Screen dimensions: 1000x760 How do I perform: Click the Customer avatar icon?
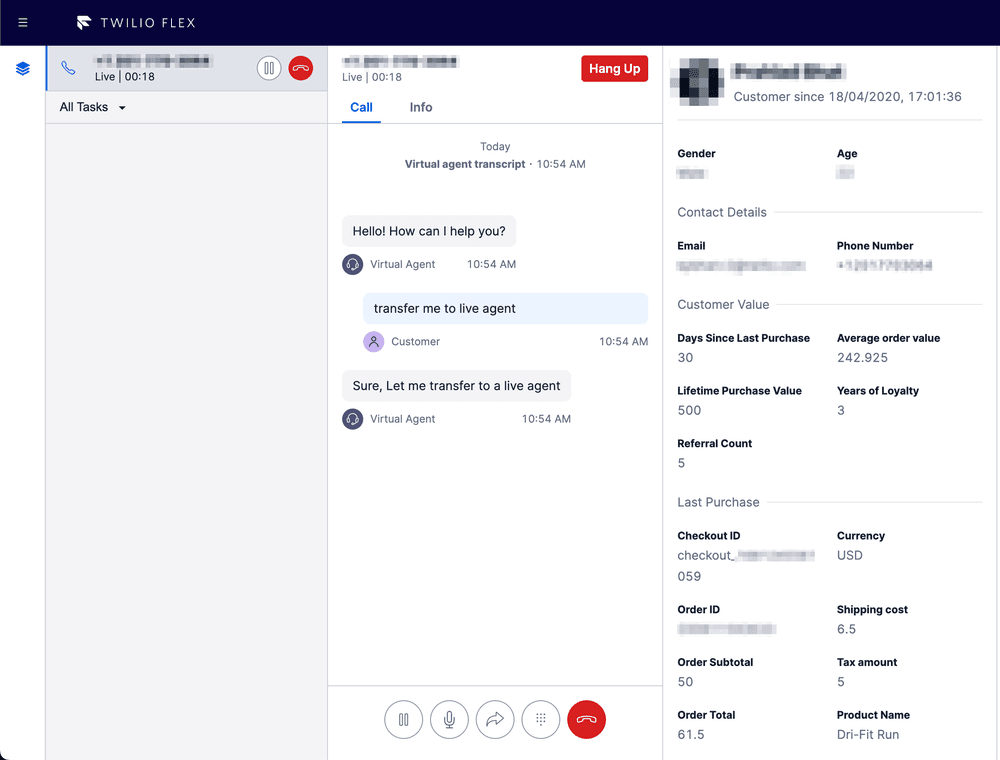374,341
